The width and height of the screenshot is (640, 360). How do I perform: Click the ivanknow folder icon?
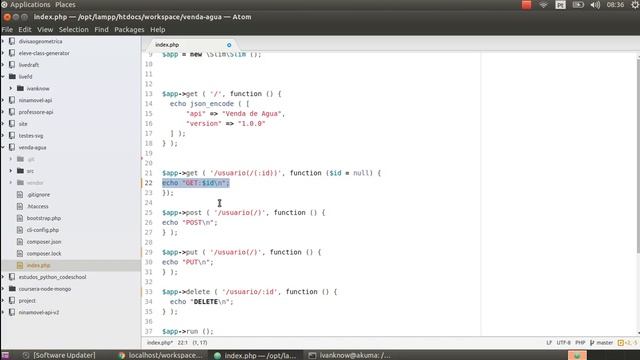pos(20,88)
